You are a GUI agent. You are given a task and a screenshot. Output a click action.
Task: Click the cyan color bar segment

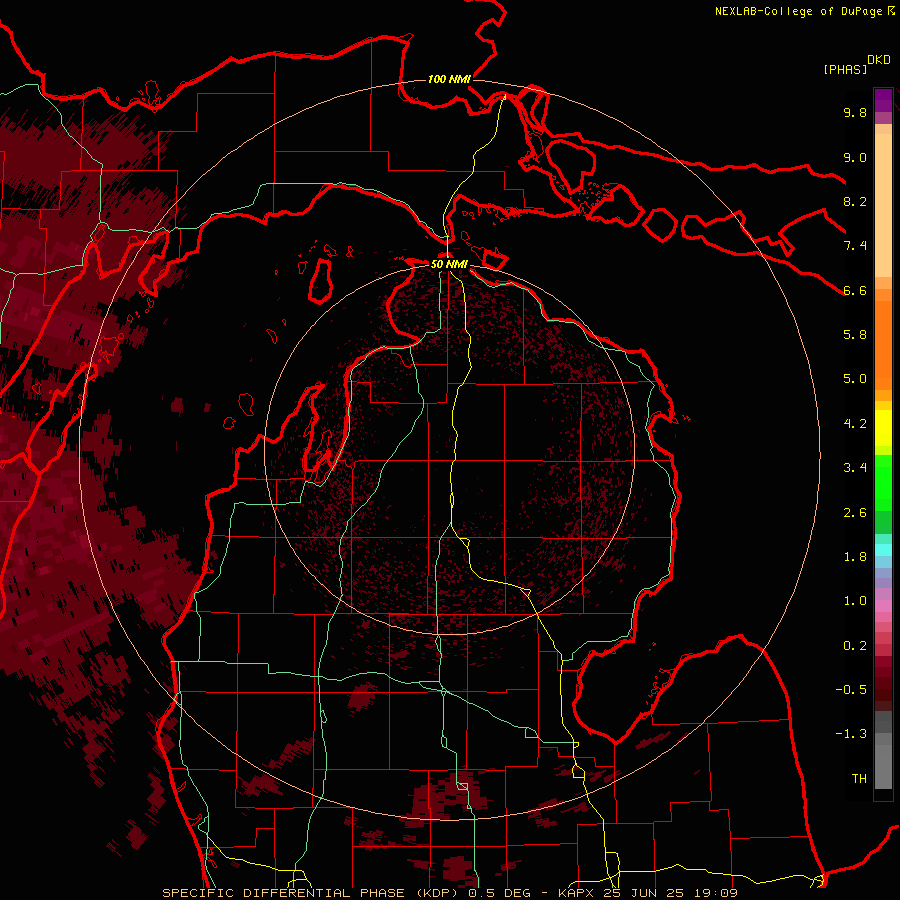[x=883, y=550]
